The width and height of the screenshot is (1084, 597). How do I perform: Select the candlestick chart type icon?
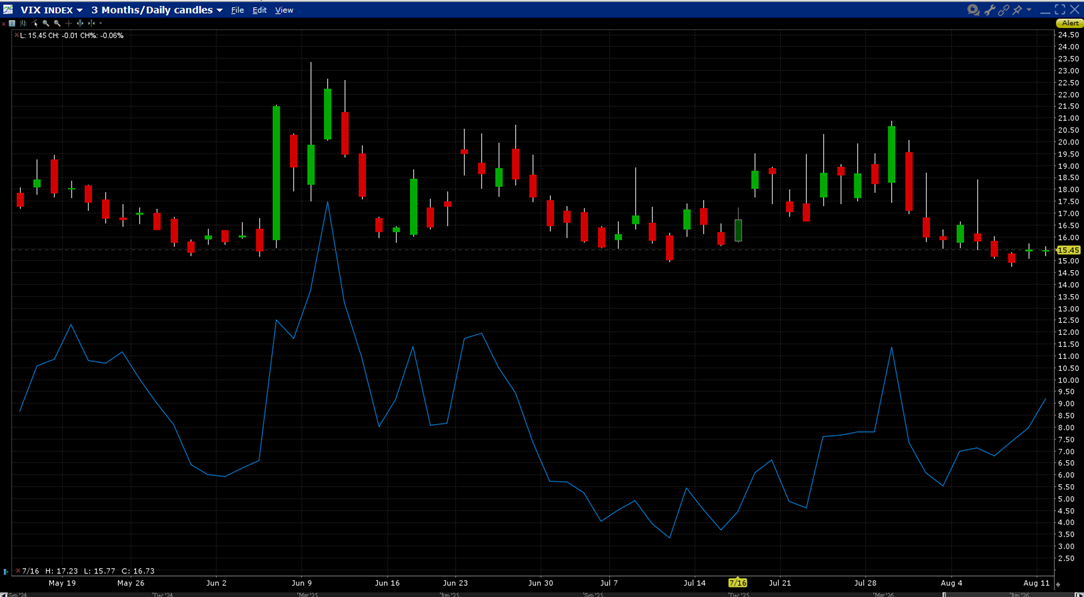pyautogui.click(x=24, y=23)
